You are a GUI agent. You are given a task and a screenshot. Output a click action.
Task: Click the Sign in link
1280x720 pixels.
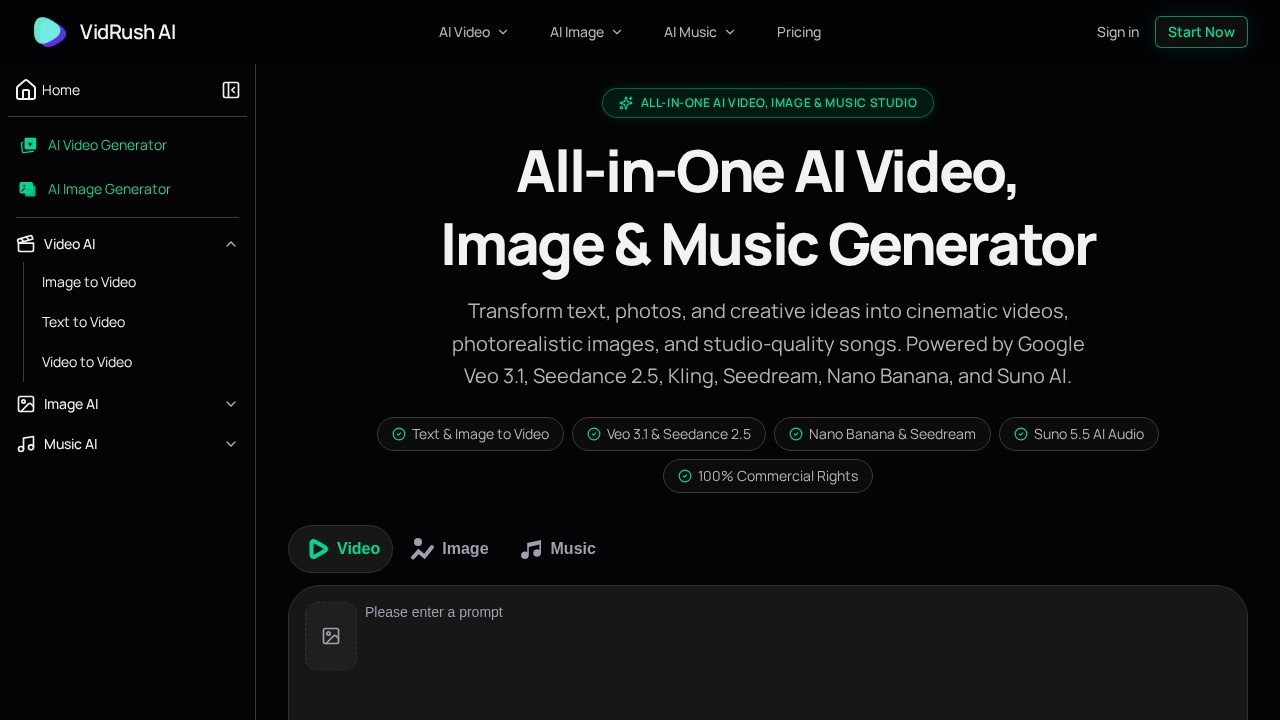coord(1118,32)
